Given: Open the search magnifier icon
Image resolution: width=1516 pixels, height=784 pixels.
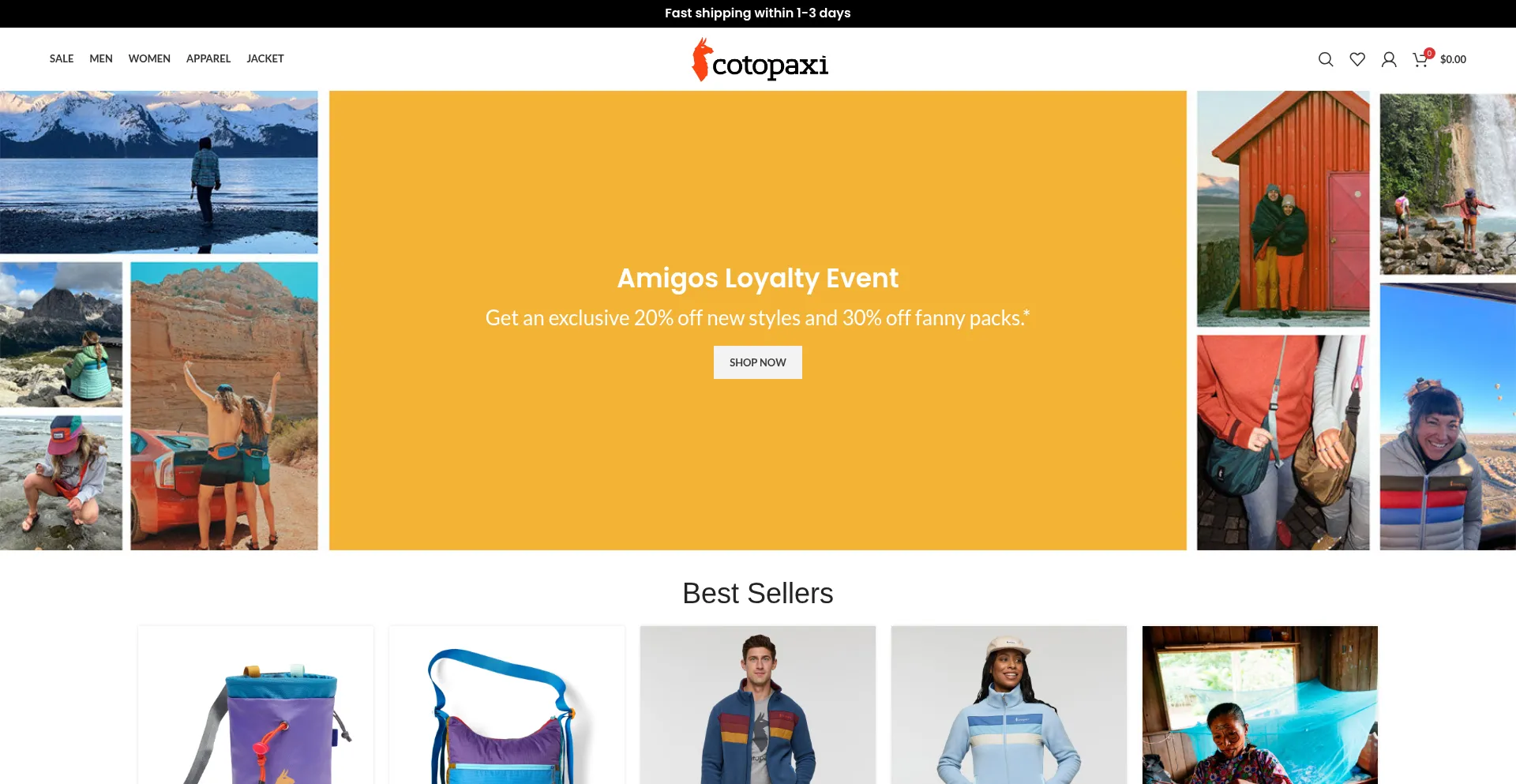Looking at the screenshot, I should point(1326,59).
